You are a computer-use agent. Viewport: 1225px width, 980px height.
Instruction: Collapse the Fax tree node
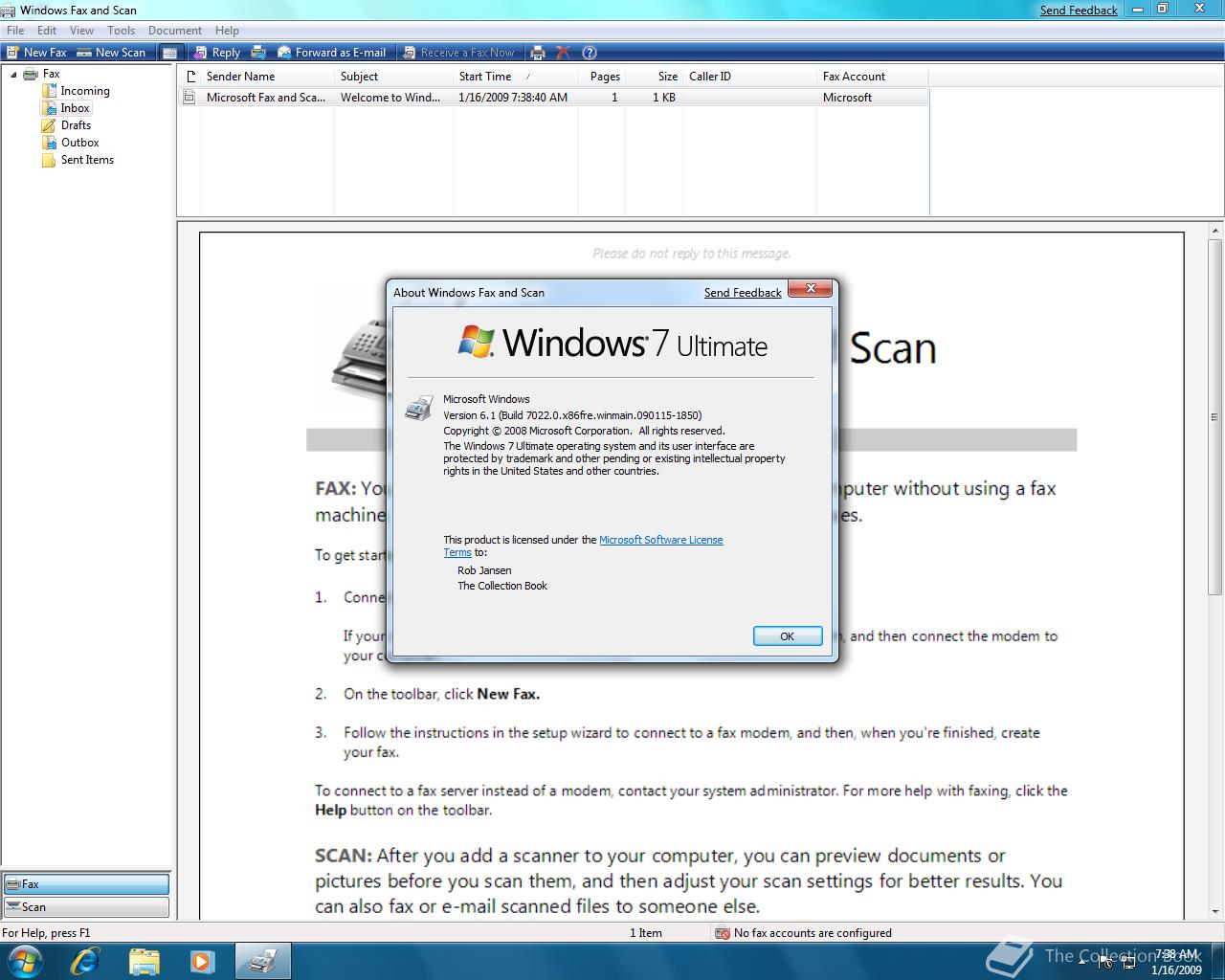click(x=13, y=74)
